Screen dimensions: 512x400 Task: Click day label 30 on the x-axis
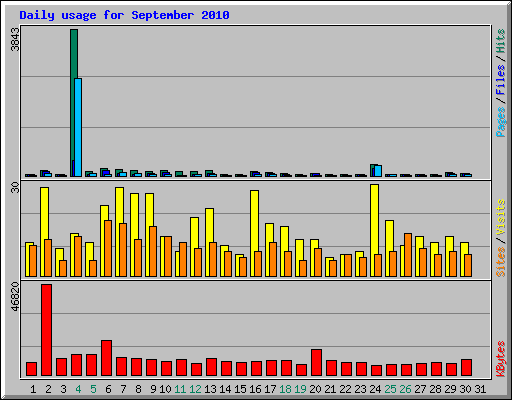pos(465,389)
